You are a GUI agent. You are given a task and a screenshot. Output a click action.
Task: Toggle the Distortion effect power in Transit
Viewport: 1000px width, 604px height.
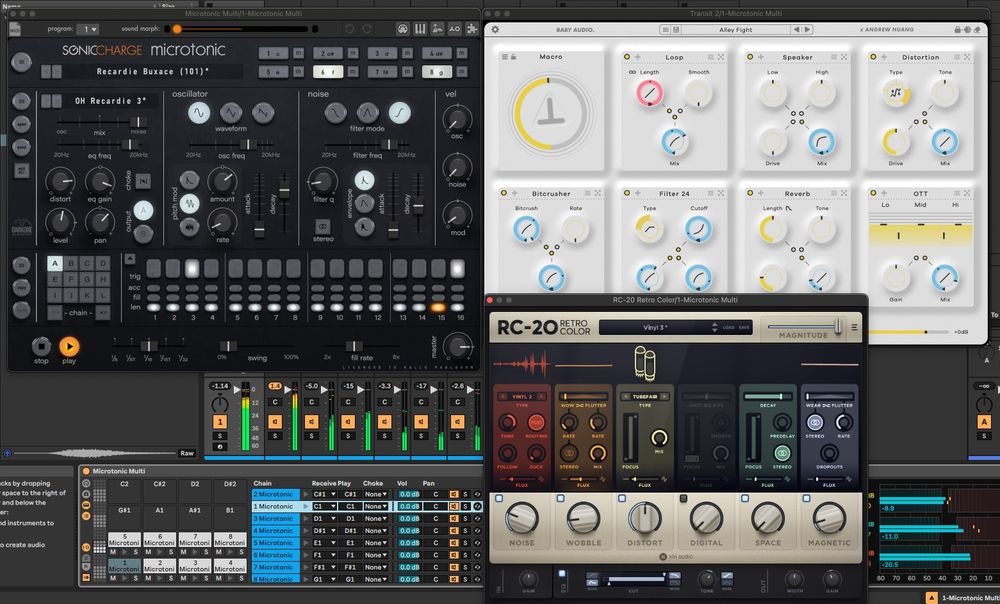point(873,57)
